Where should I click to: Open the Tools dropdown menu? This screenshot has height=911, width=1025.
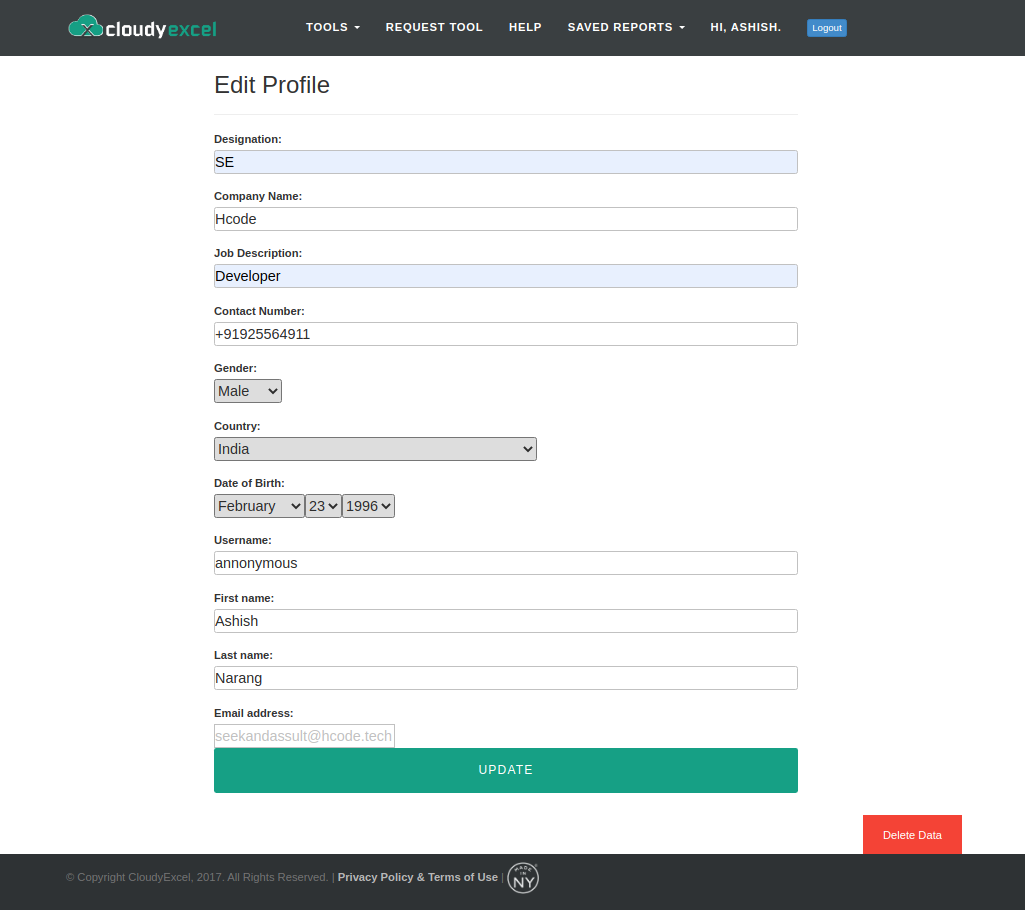(x=332, y=27)
